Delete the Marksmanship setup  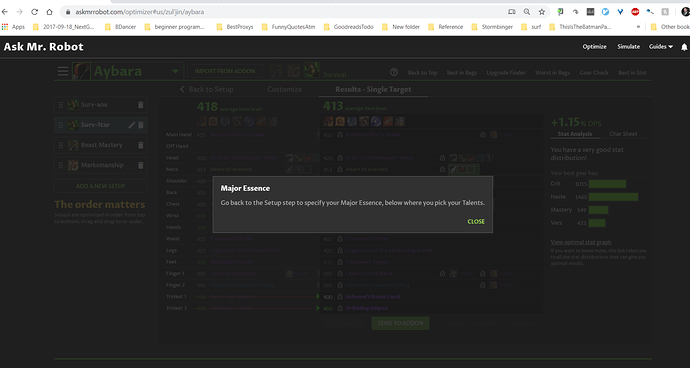click(141, 165)
